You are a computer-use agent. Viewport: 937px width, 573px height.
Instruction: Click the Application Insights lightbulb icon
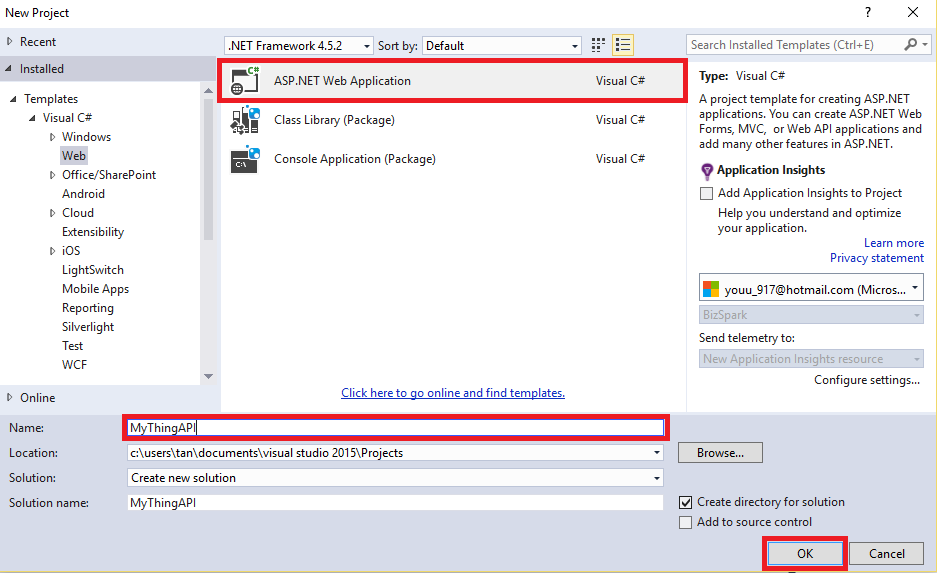707,171
